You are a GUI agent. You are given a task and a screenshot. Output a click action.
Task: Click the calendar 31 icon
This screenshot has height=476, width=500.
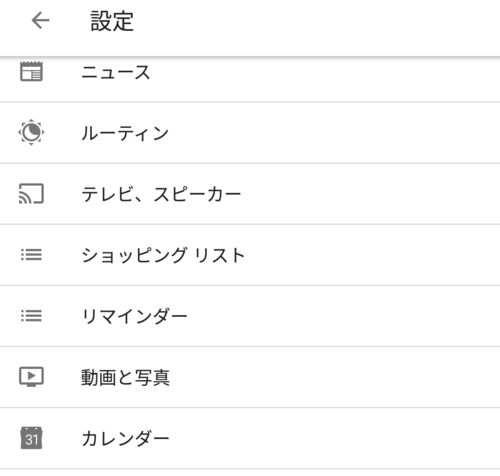pos(31,438)
